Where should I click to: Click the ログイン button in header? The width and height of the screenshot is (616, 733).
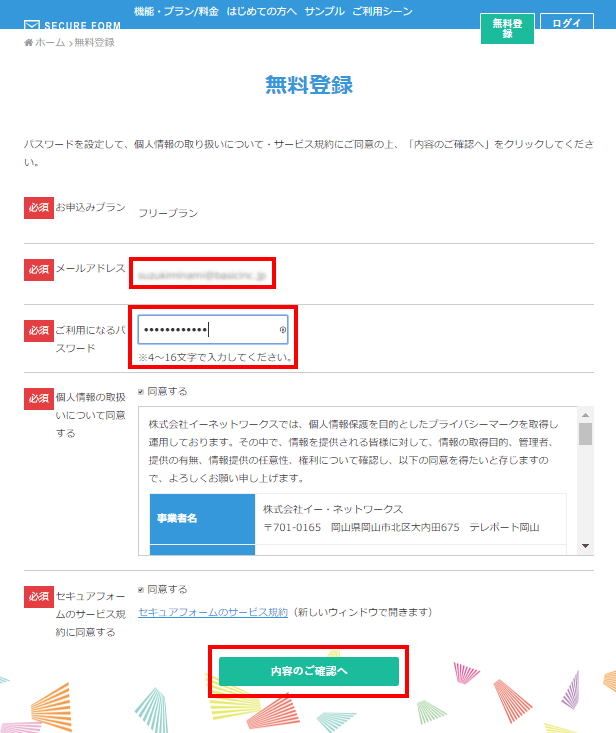coord(566,23)
